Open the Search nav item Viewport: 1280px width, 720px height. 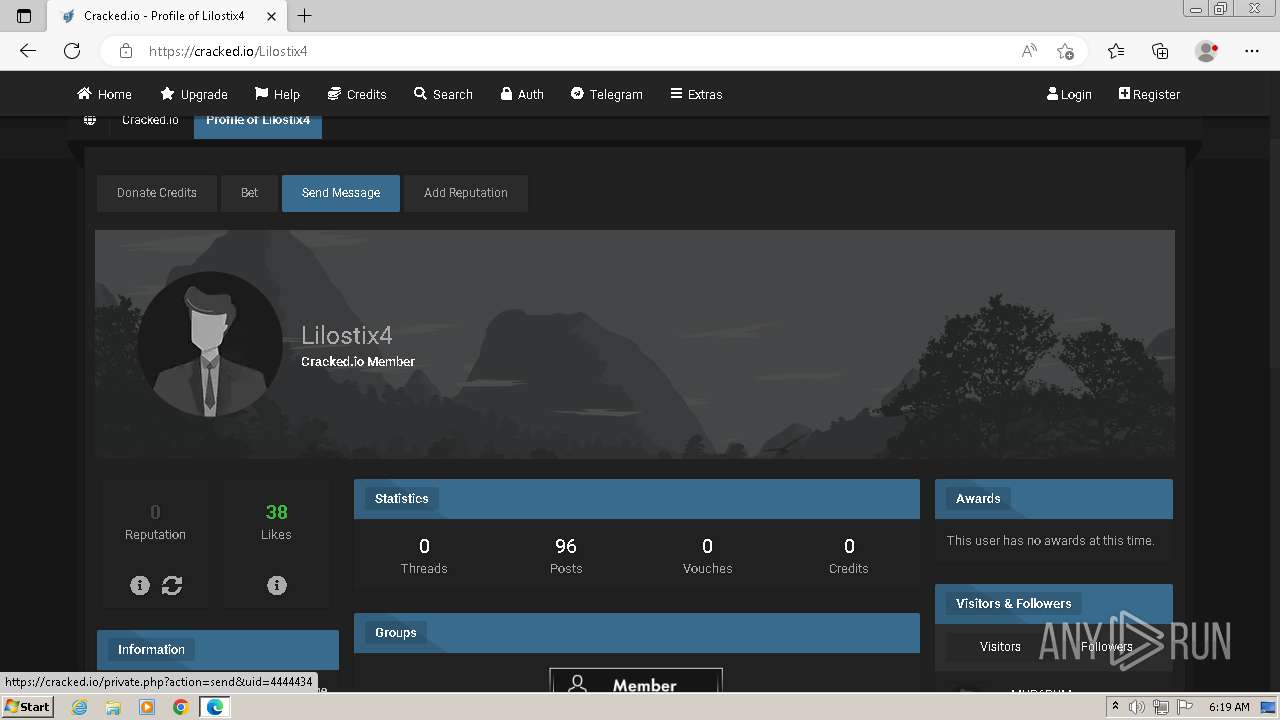point(443,94)
